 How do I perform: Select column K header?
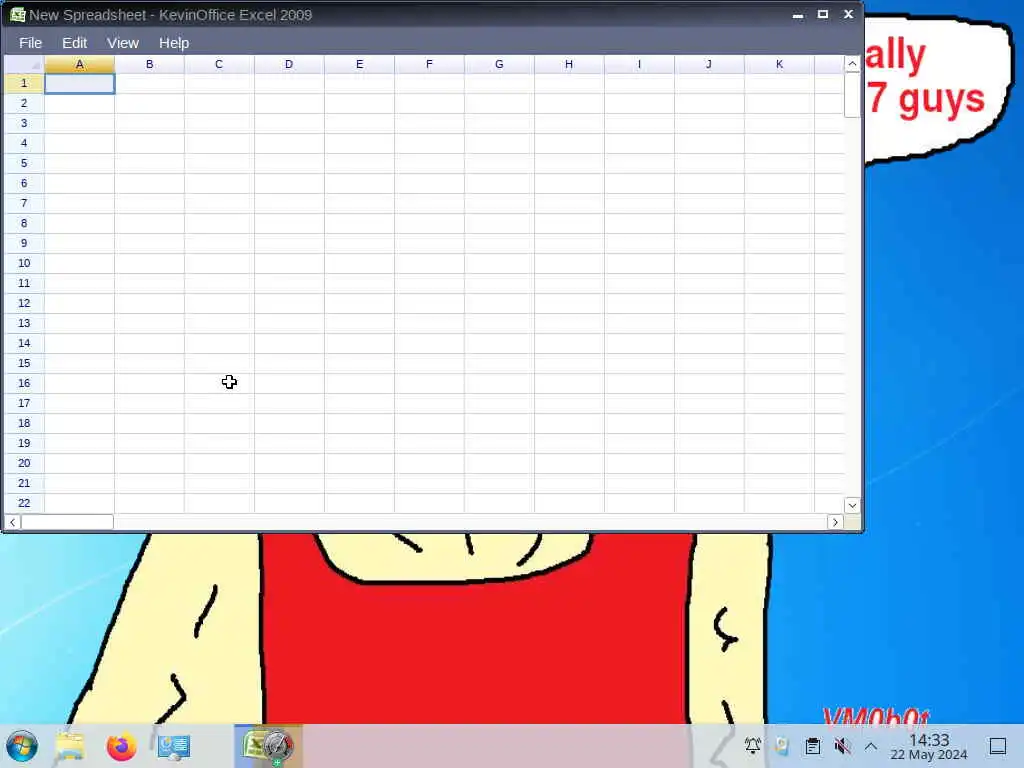tap(779, 64)
